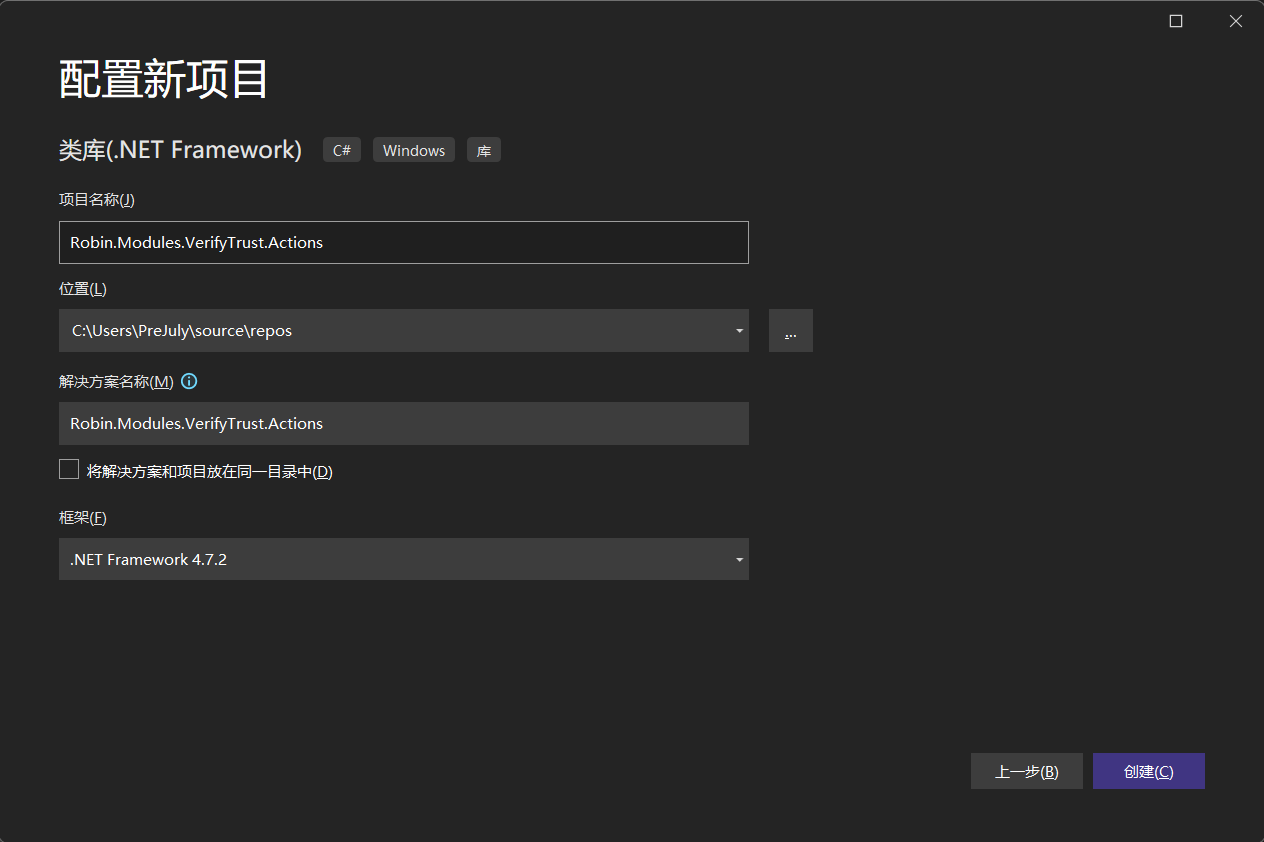
Task: Click the 解决方案名称(M) label
Action: [x=116, y=381]
